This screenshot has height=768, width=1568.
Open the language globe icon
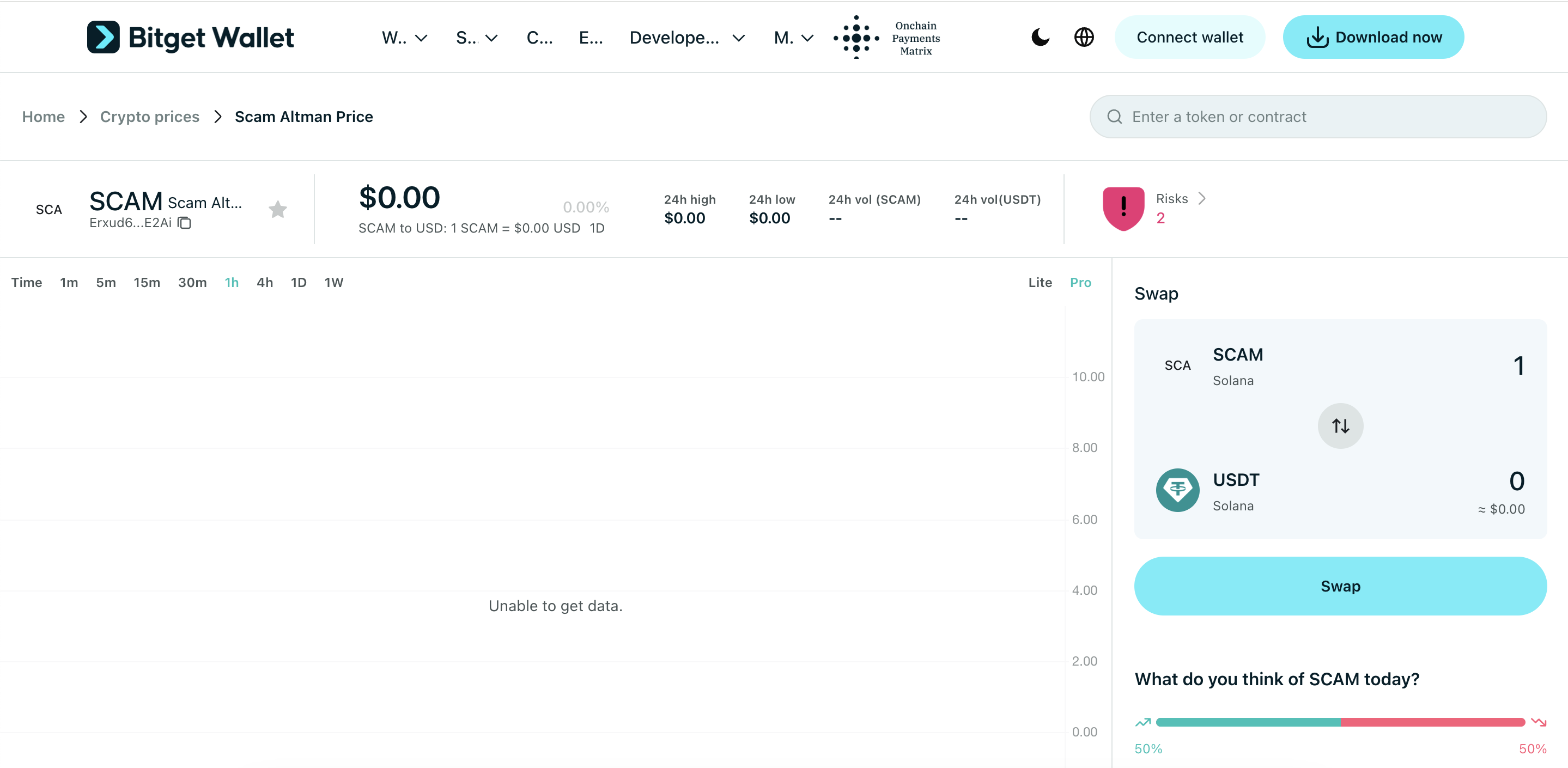(1084, 37)
